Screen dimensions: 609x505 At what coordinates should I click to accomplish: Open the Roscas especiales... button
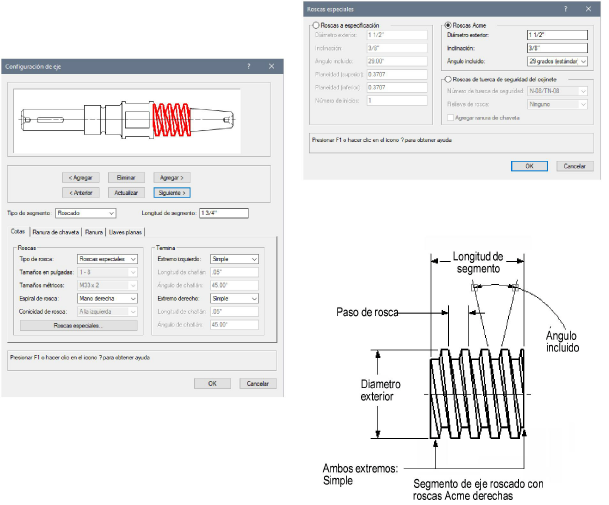click(x=79, y=326)
